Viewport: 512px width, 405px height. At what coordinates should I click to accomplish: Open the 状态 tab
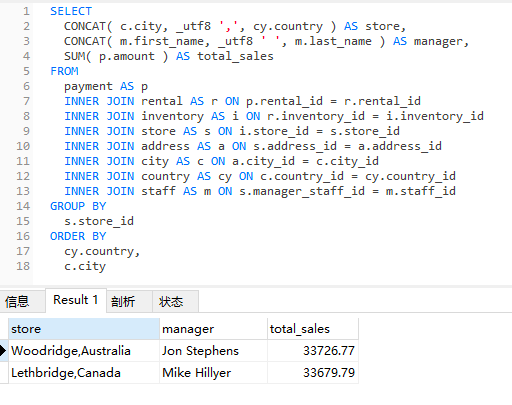click(x=175, y=302)
